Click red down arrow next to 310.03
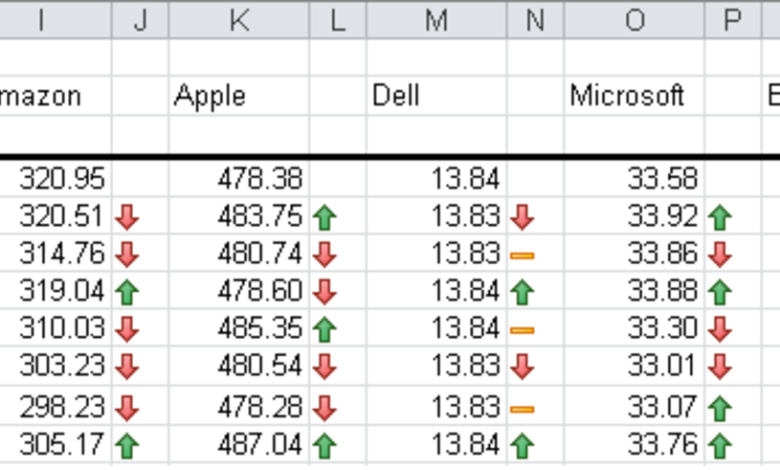This screenshot has width=780, height=470. (x=127, y=330)
